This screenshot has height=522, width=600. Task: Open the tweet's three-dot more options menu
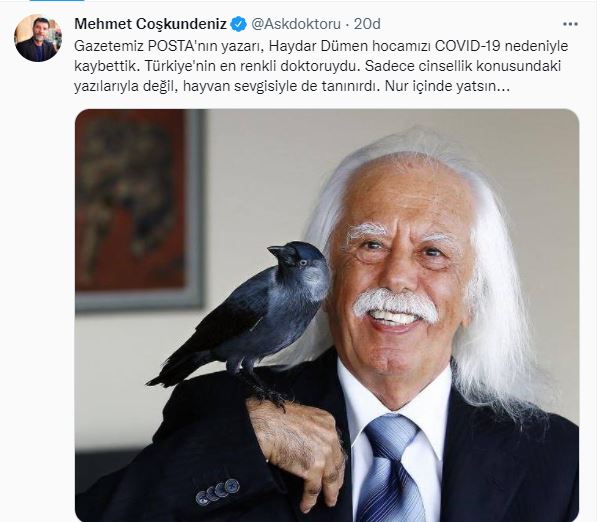pyautogui.click(x=570, y=24)
